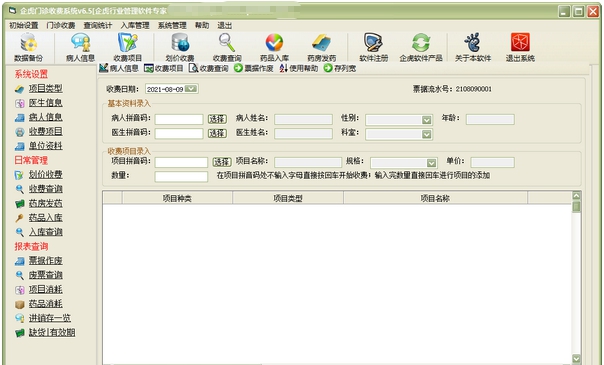Expand the 规格 dropdown
The image size is (604, 365).
[x=431, y=163]
